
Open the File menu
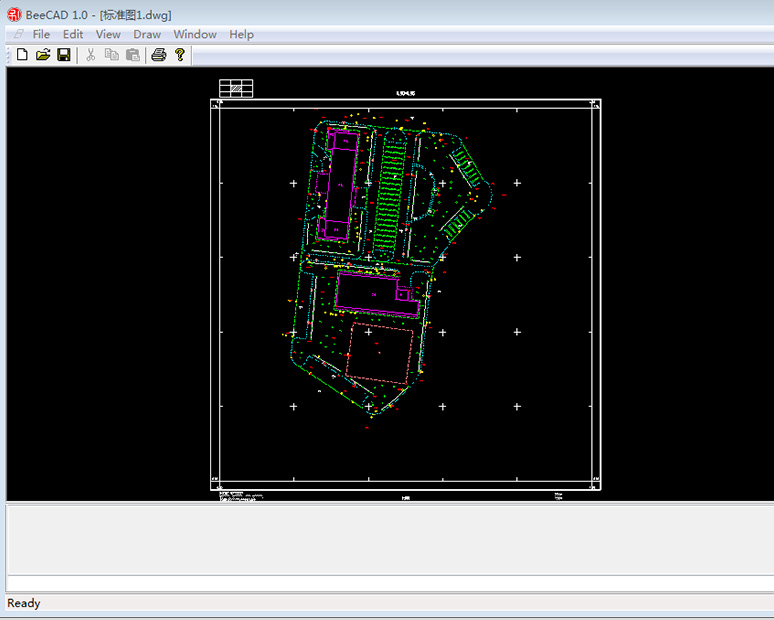pos(41,34)
